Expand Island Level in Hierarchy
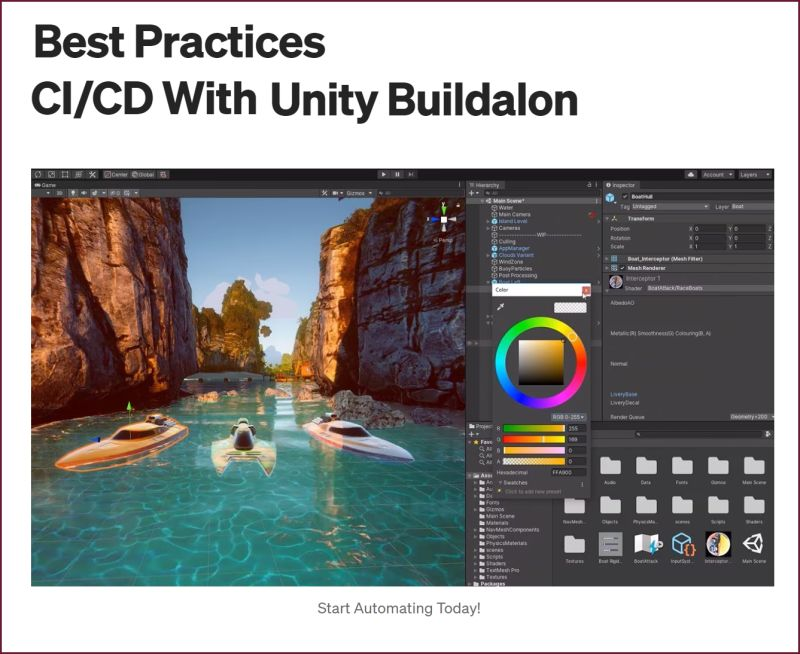The width and height of the screenshot is (800, 654). [x=488, y=221]
